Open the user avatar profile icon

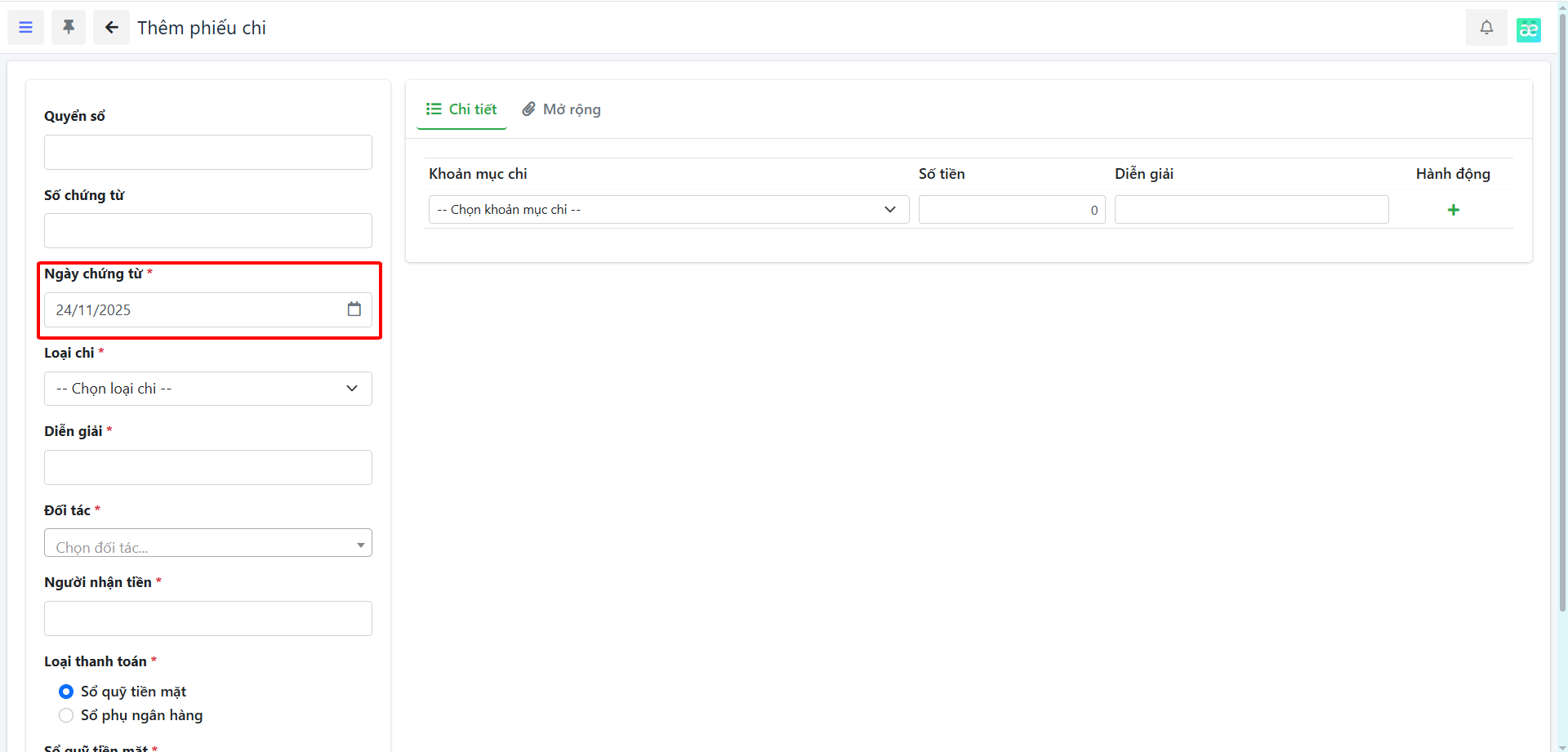[x=1528, y=29]
